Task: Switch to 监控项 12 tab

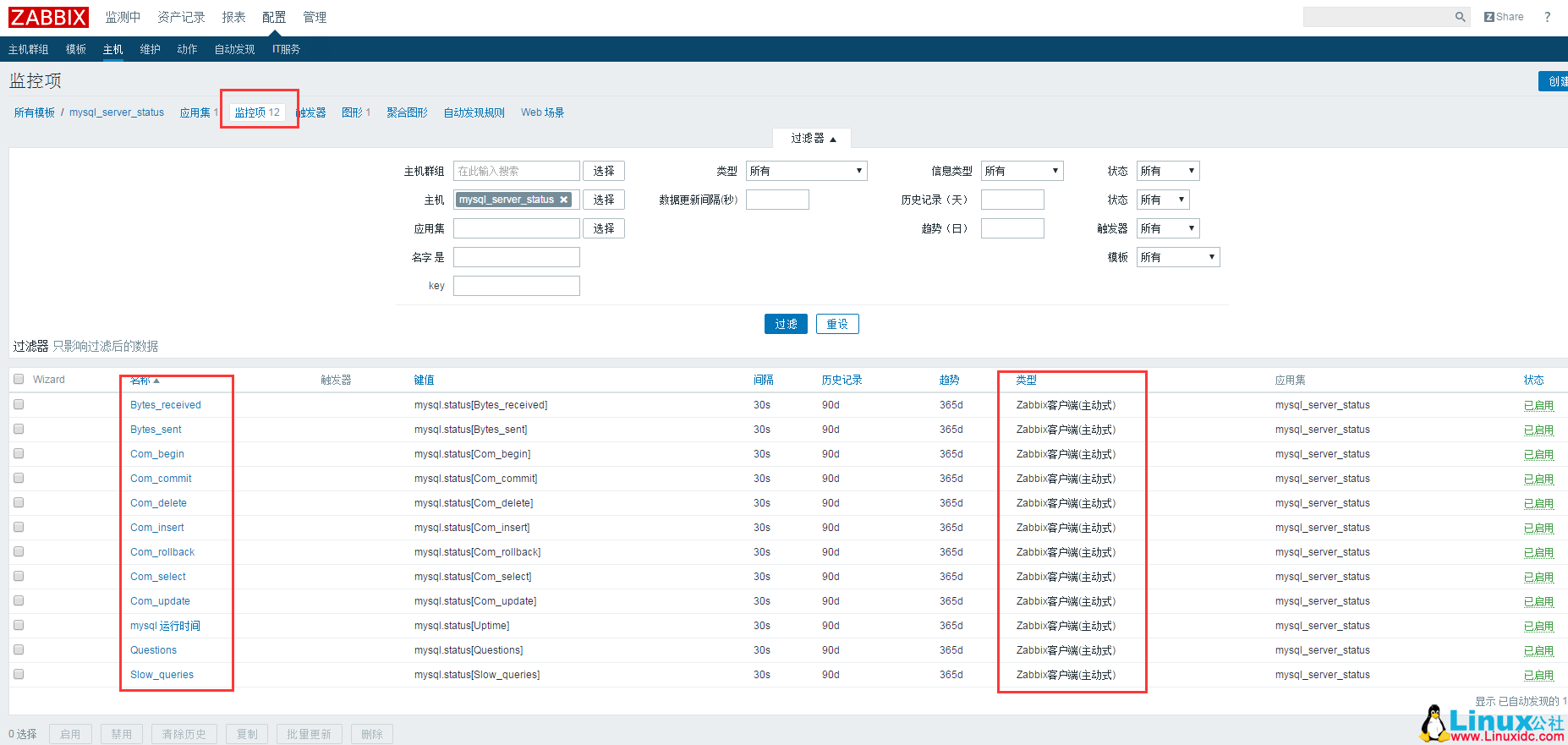Action: point(257,112)
